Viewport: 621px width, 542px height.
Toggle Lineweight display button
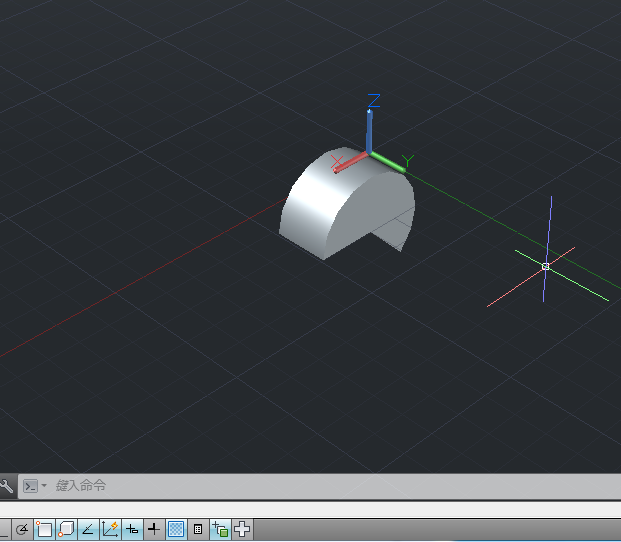[x=154, y=529]
